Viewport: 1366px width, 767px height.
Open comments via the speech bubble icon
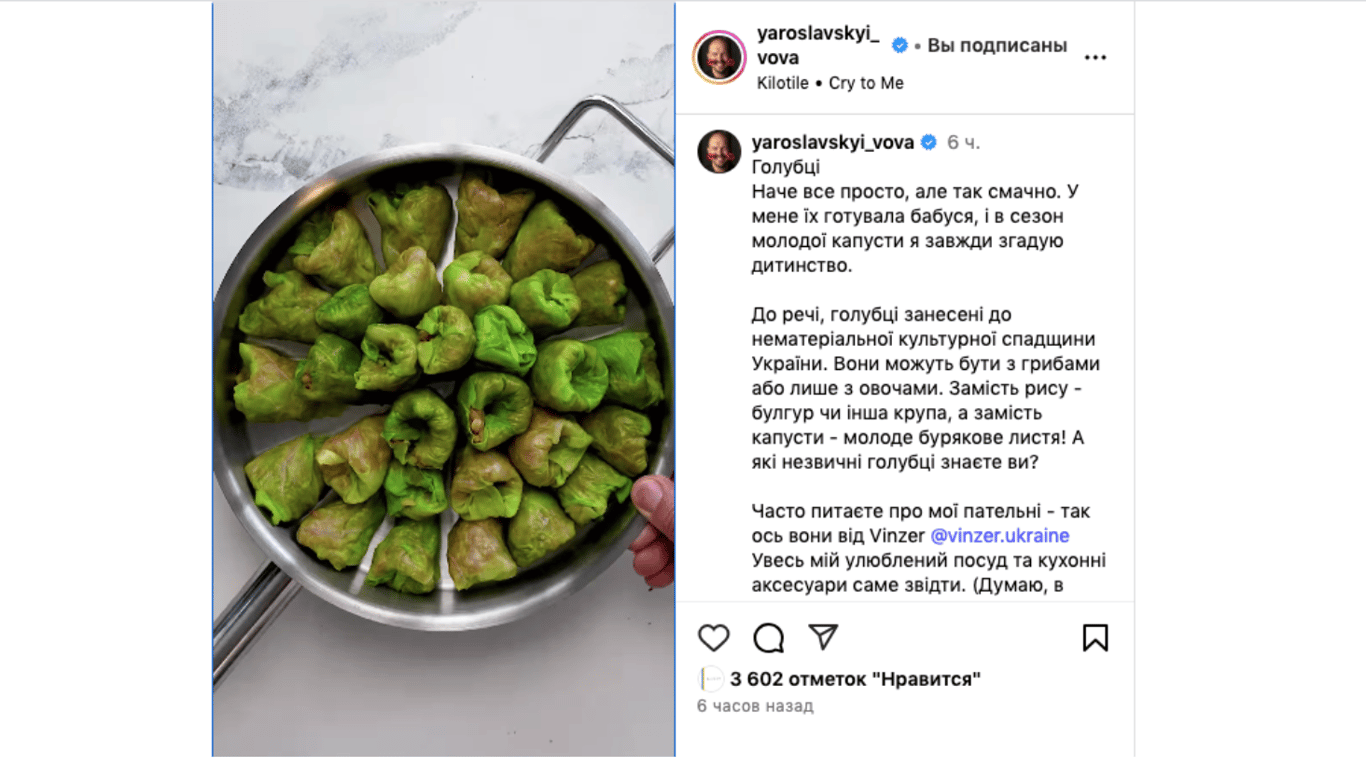[x=769, y=638]
